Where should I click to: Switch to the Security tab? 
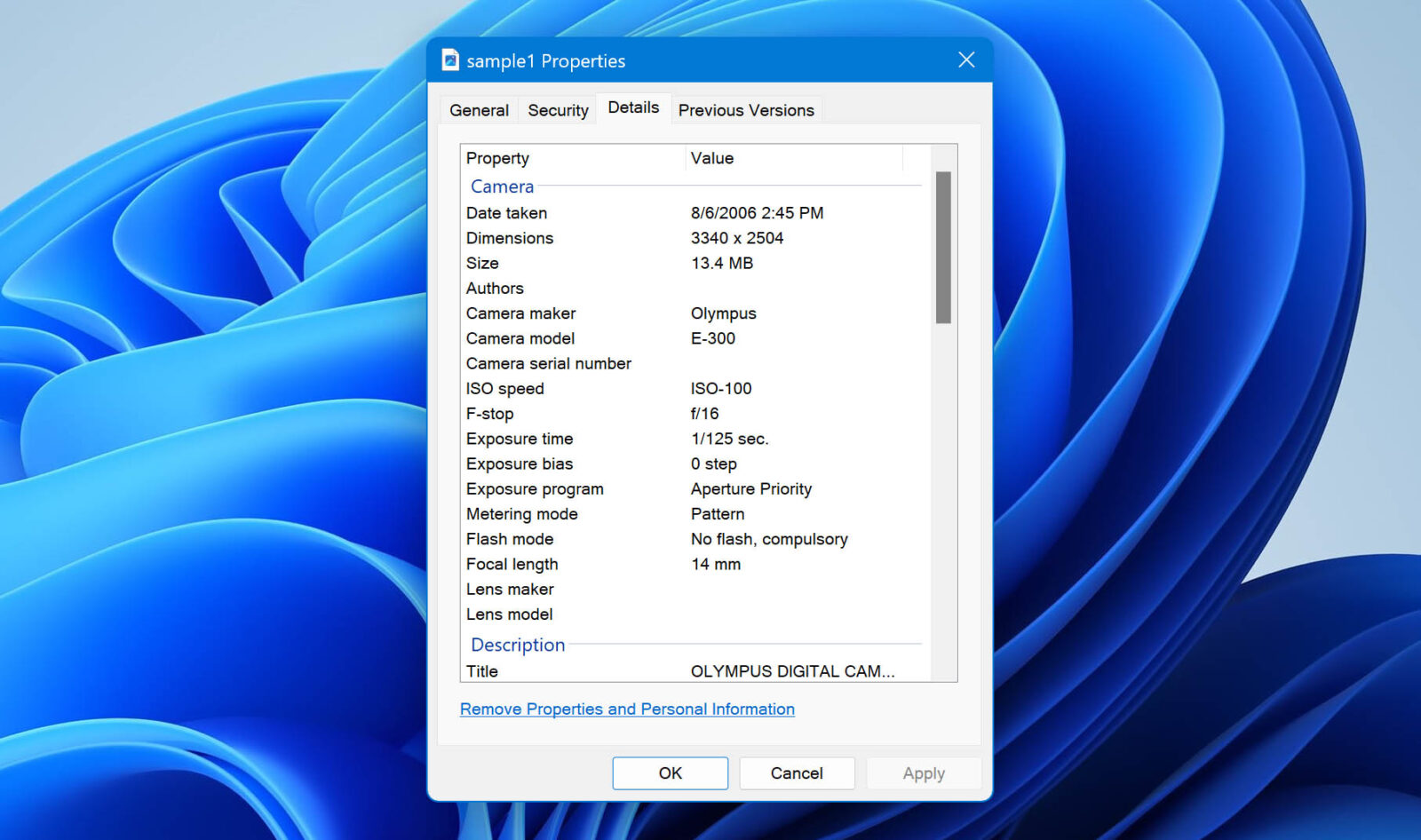pyautogui.click(x=557, y=109)
